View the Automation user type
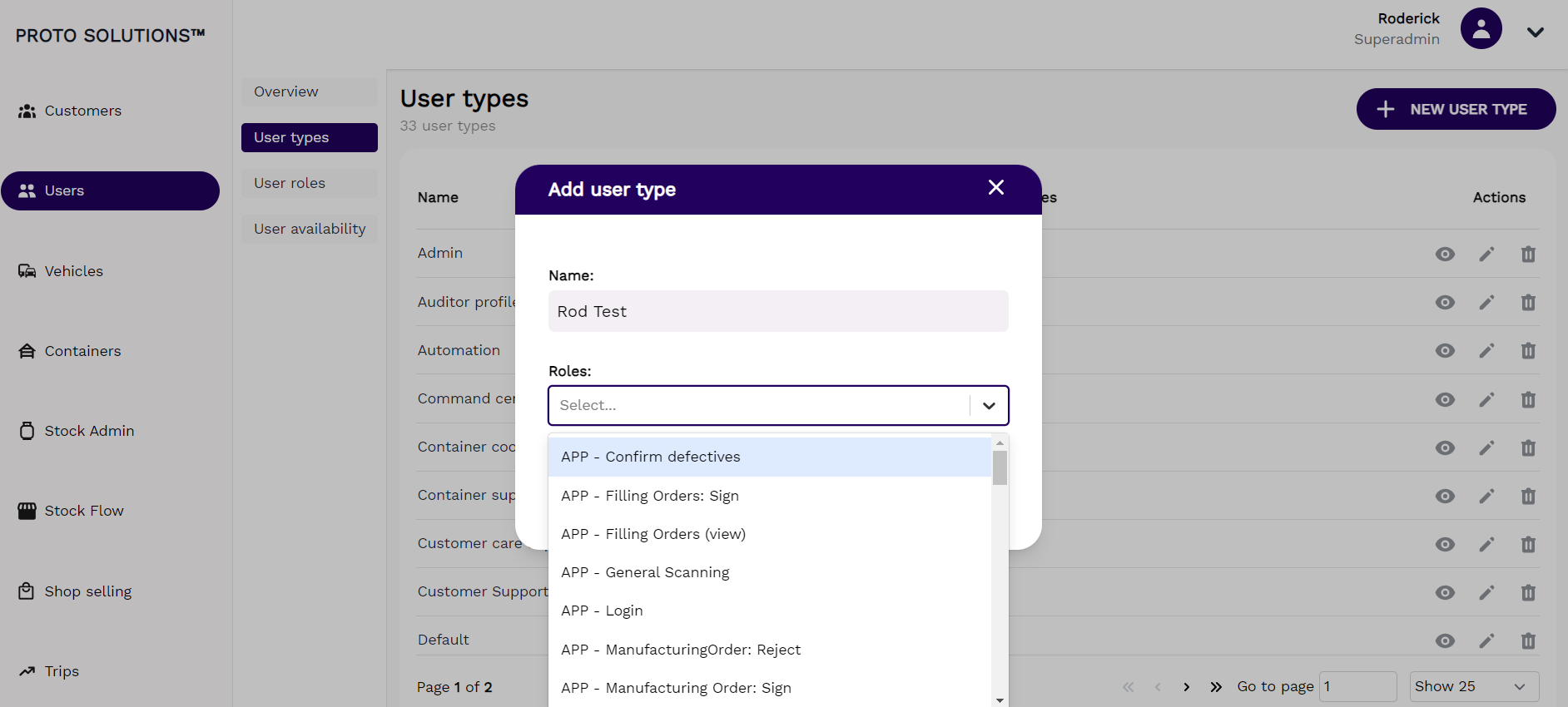1568x707 pixels. 1445,350
